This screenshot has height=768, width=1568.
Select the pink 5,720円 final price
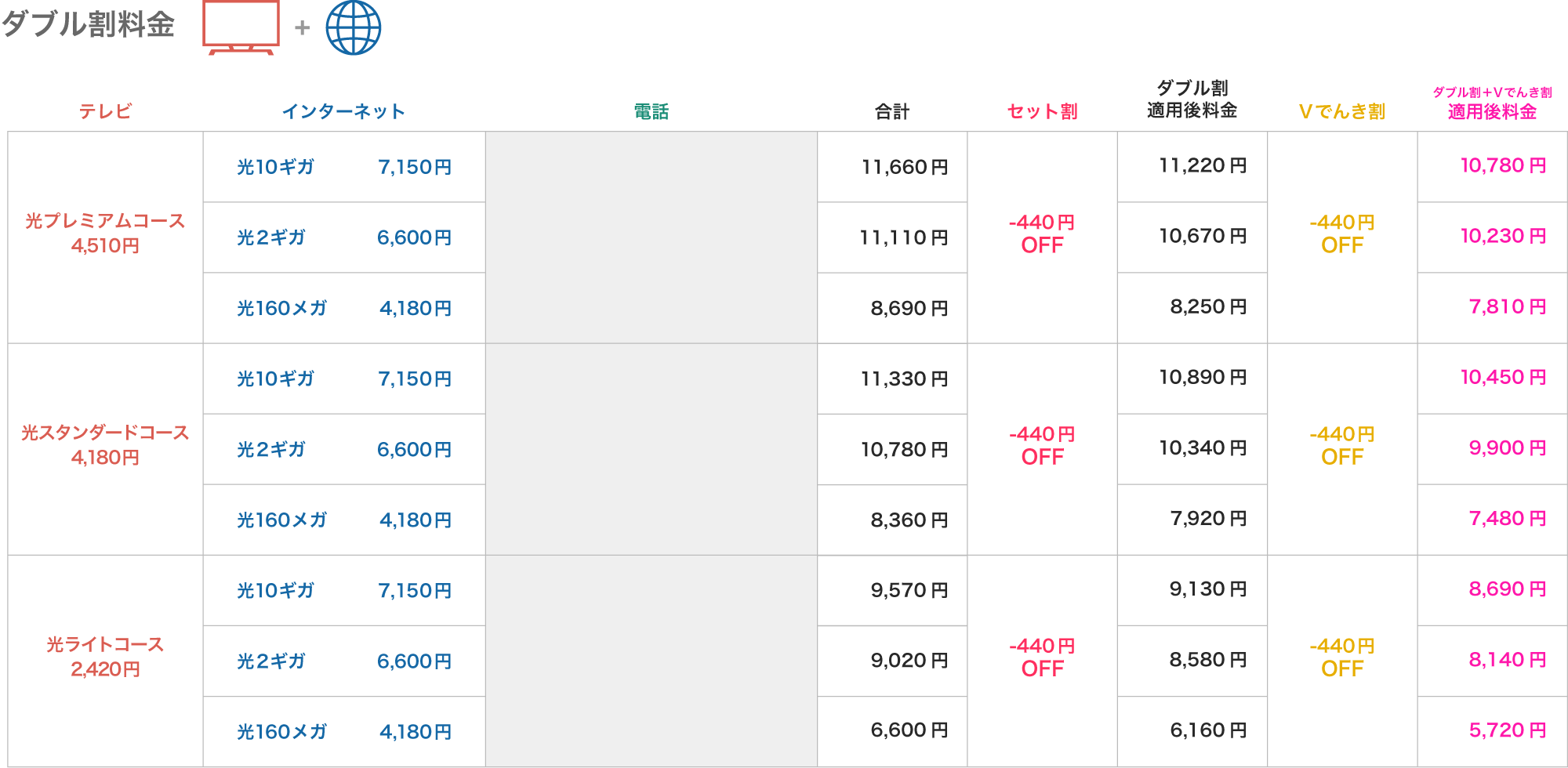click(x=1507, y=730)
